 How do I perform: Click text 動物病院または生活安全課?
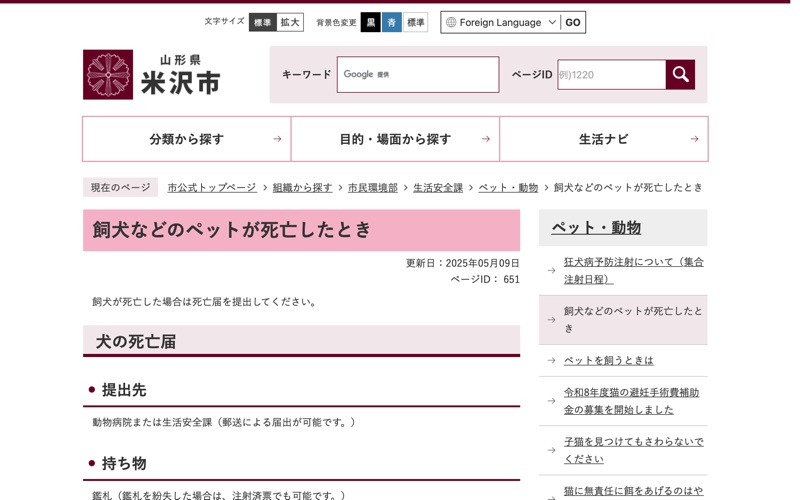click(x=152, y=422)
